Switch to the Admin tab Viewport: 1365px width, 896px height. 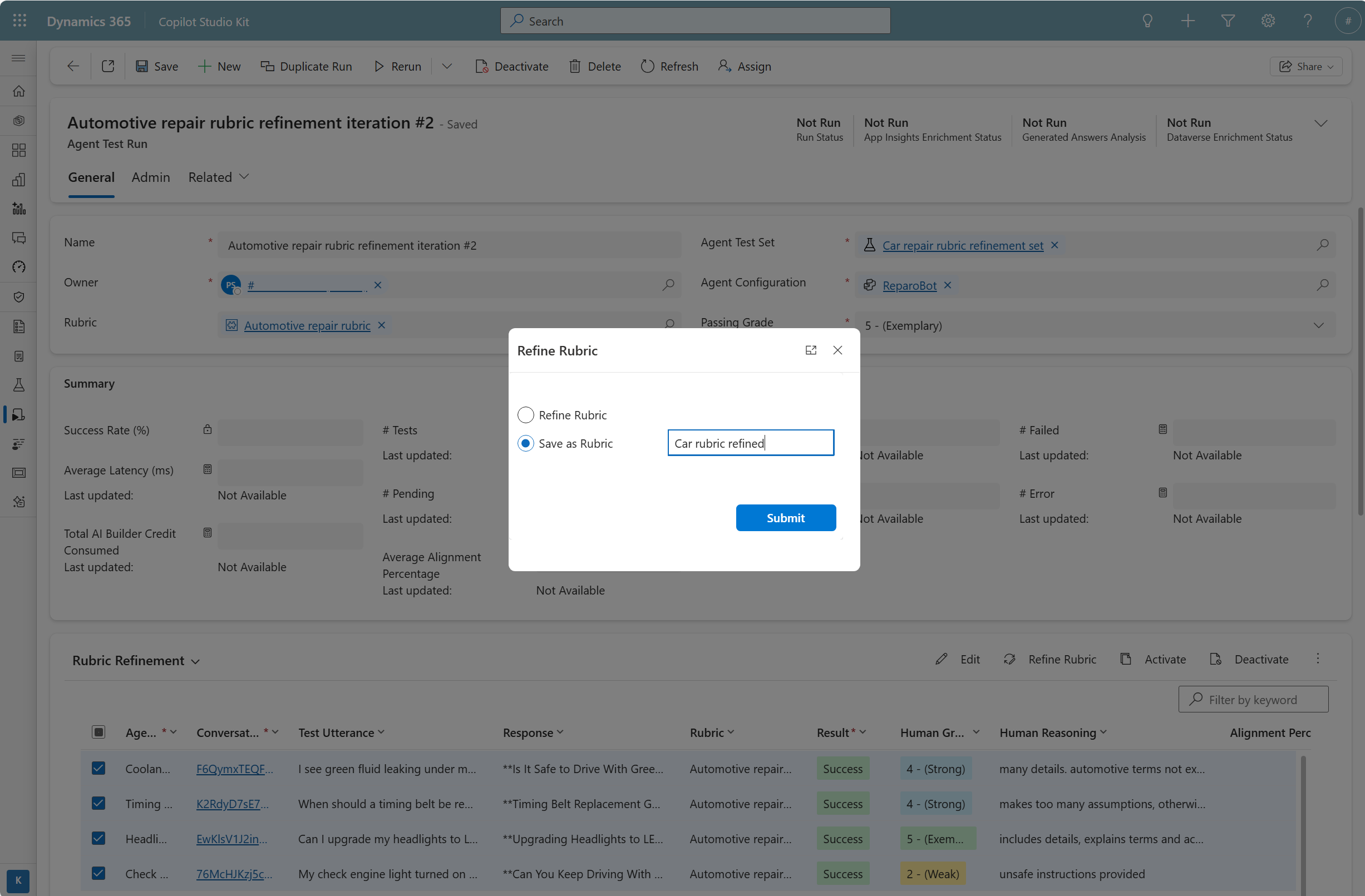pos(150,177)
